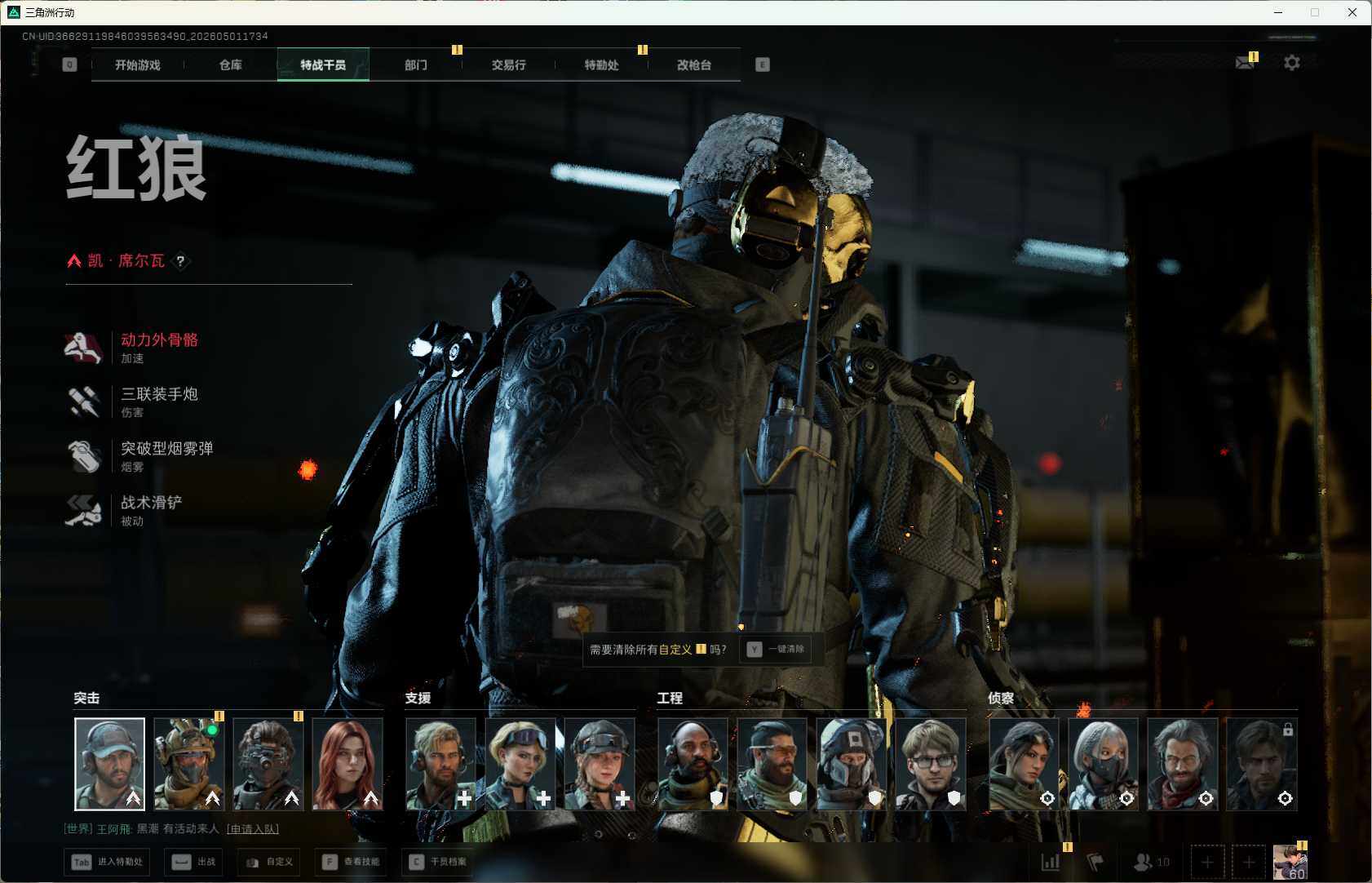Switch to the 仓库 tab

coord(231,64)
